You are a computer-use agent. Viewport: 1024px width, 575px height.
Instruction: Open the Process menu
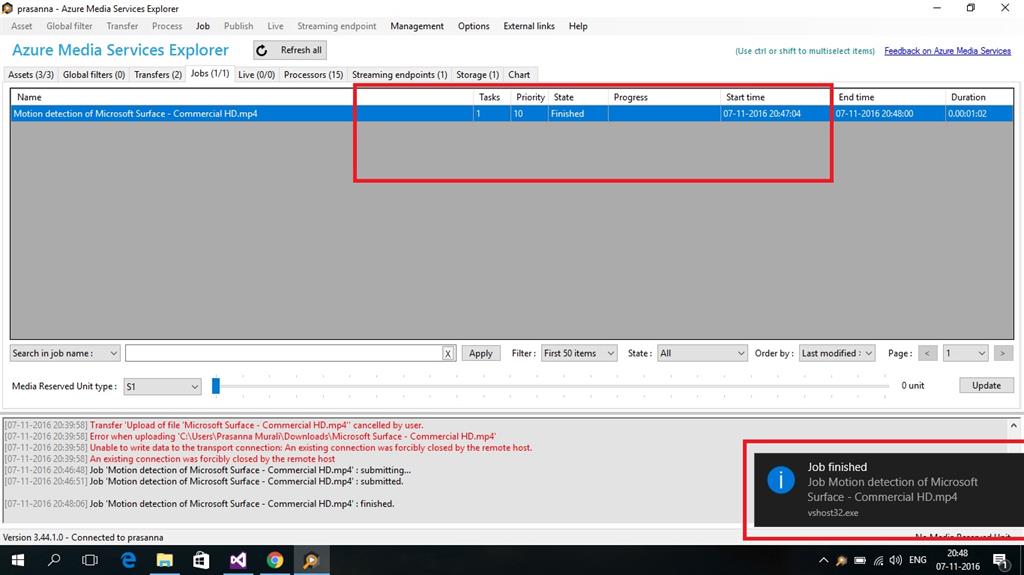click(x=167, y=26)
